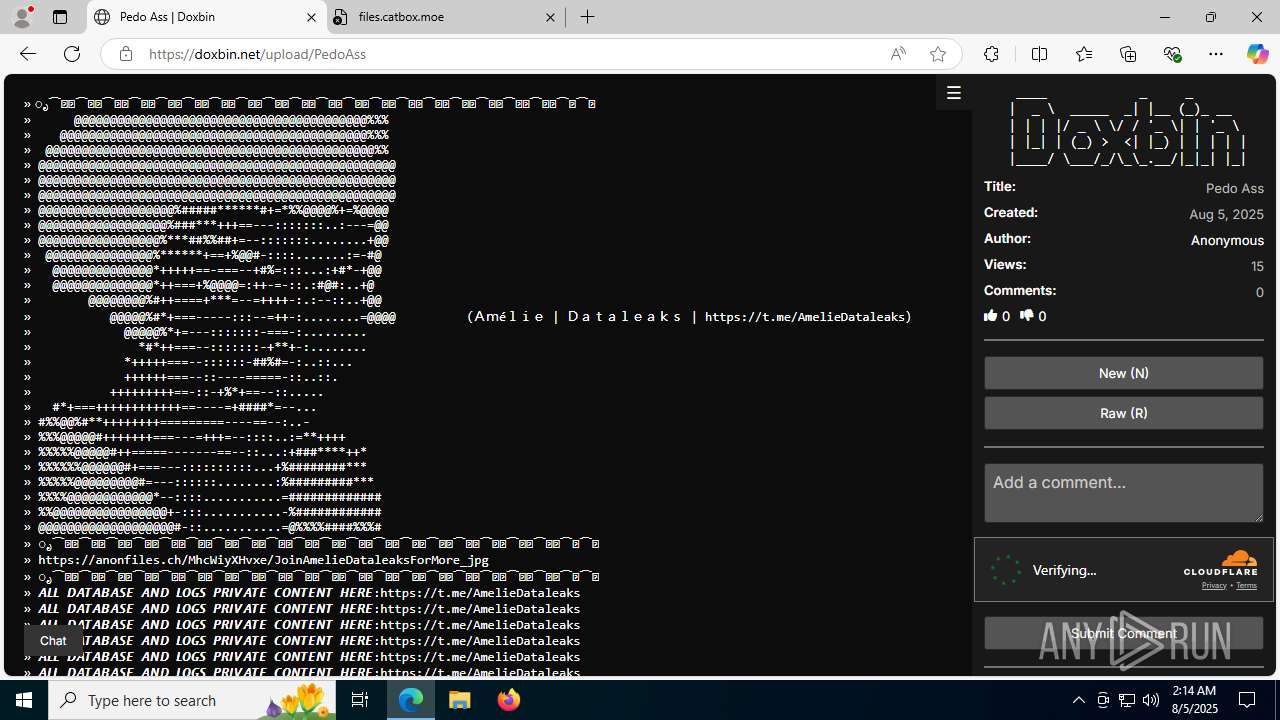1280x720 pixels.
Task: Toggle the Doxbin sidebar hamburger menu
Action: 954,93
